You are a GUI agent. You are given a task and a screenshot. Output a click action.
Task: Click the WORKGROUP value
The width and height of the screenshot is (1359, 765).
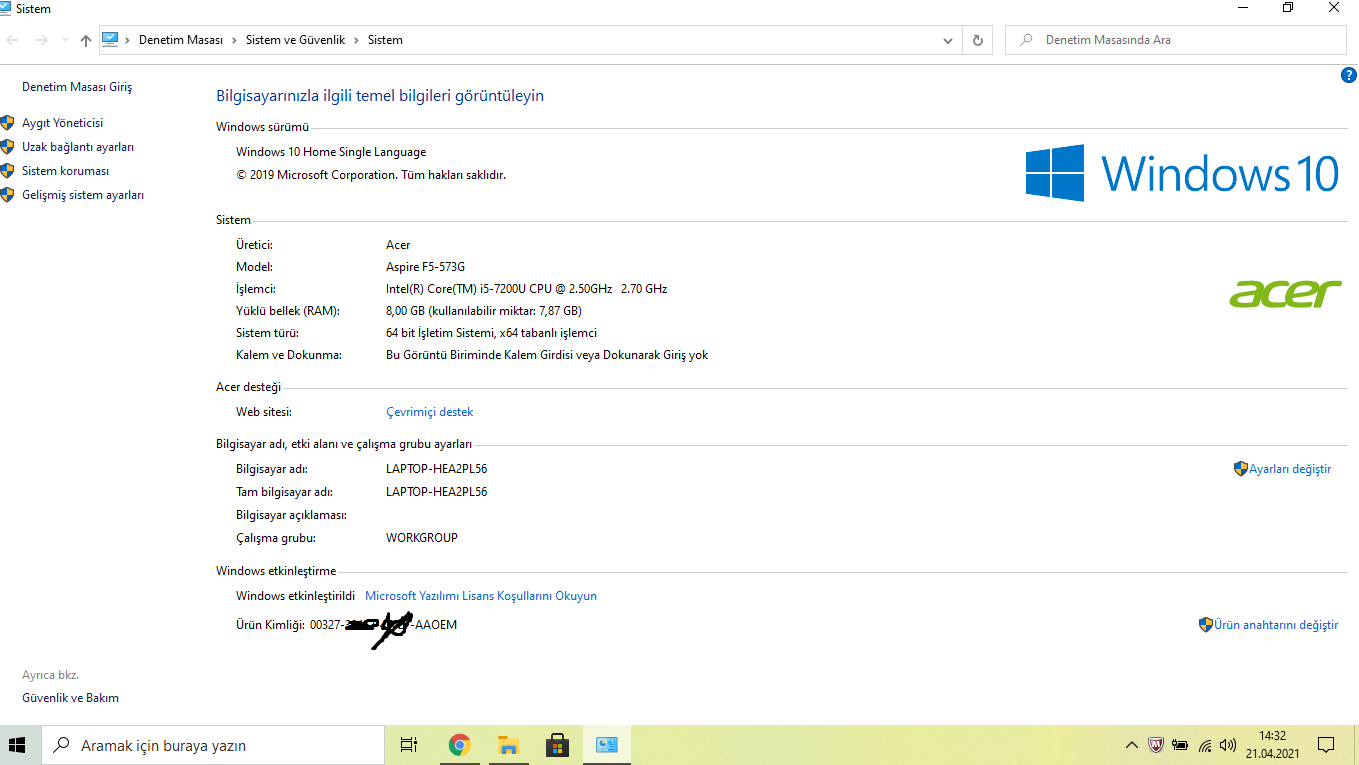(x=422, y=538)
